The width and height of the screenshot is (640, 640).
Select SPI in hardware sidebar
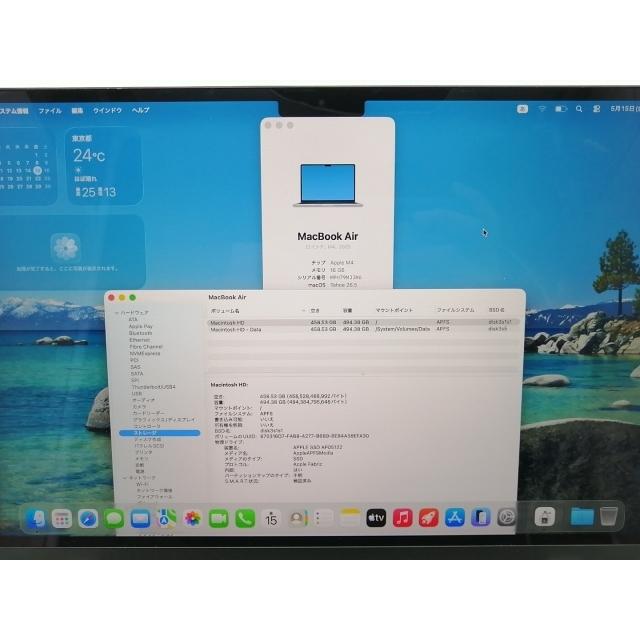(x=135, y=380)
